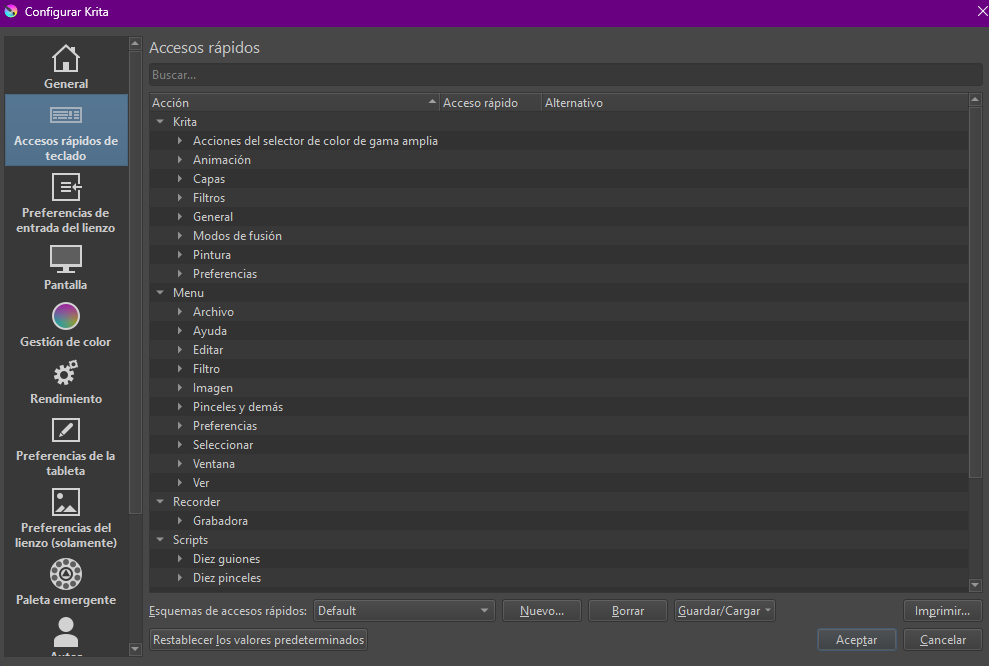The width and height of the screenshot is (989, 666).
Task: Click the Borrar button
Action: pos(628,610)
